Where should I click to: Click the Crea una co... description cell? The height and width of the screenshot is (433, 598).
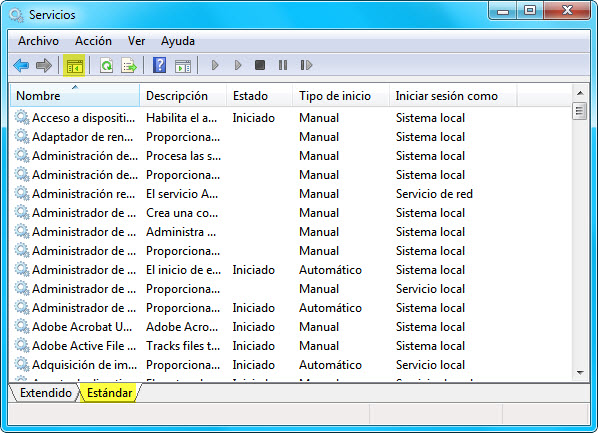pos(182,213)
